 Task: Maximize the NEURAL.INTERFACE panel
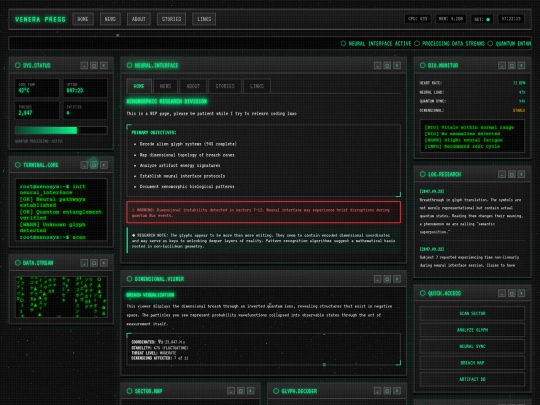(x=387, y=65)
